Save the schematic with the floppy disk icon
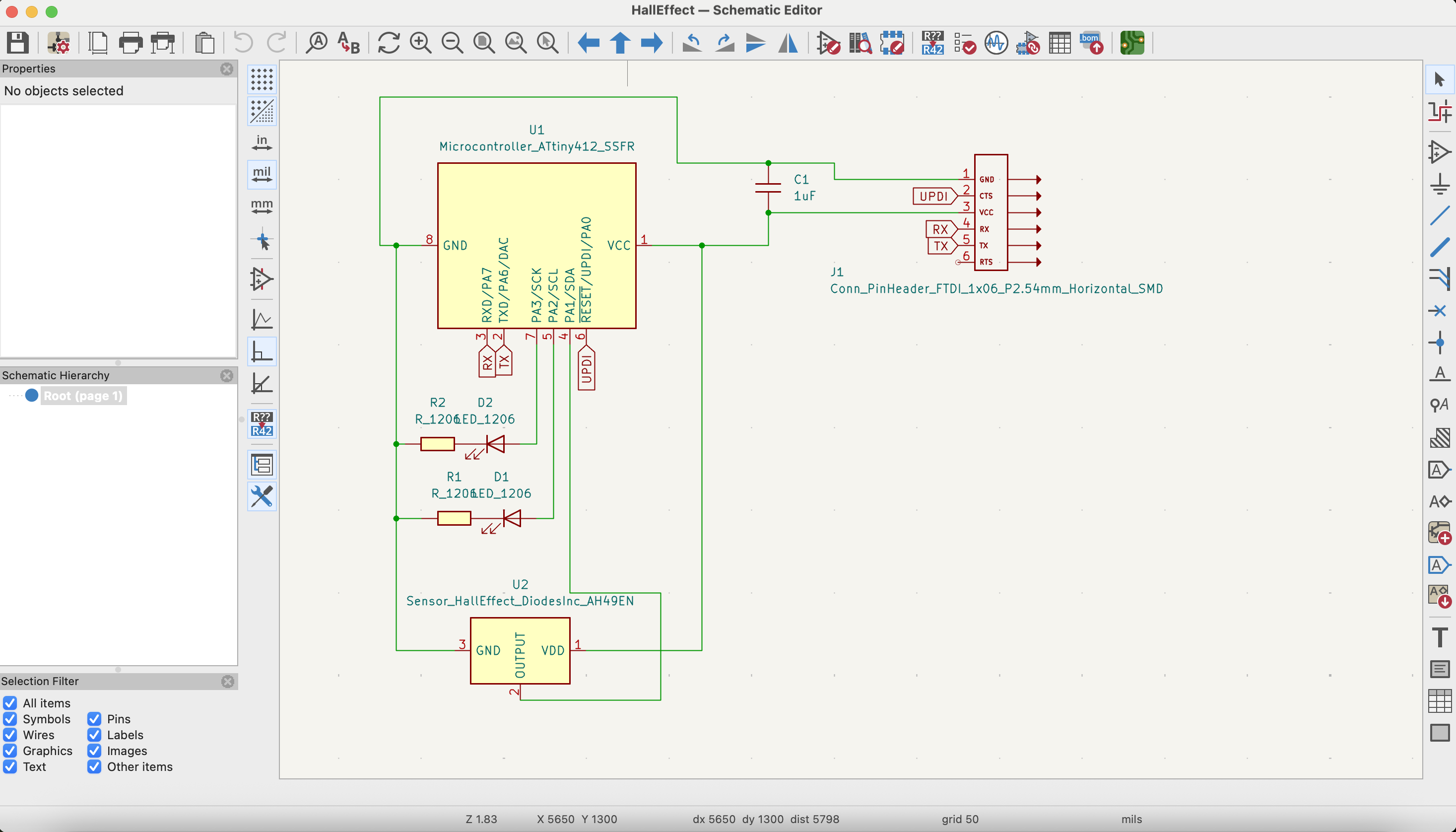1456x832 pixels. 17,43
